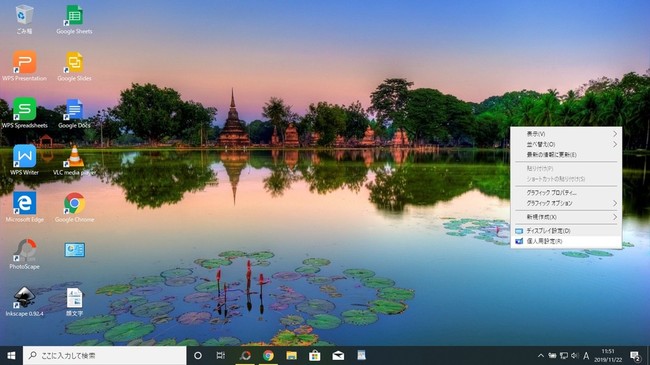The image size is (650, 365).
Task: Switch to Google Chrome on the taskbar
Action: tap(268, 355)
